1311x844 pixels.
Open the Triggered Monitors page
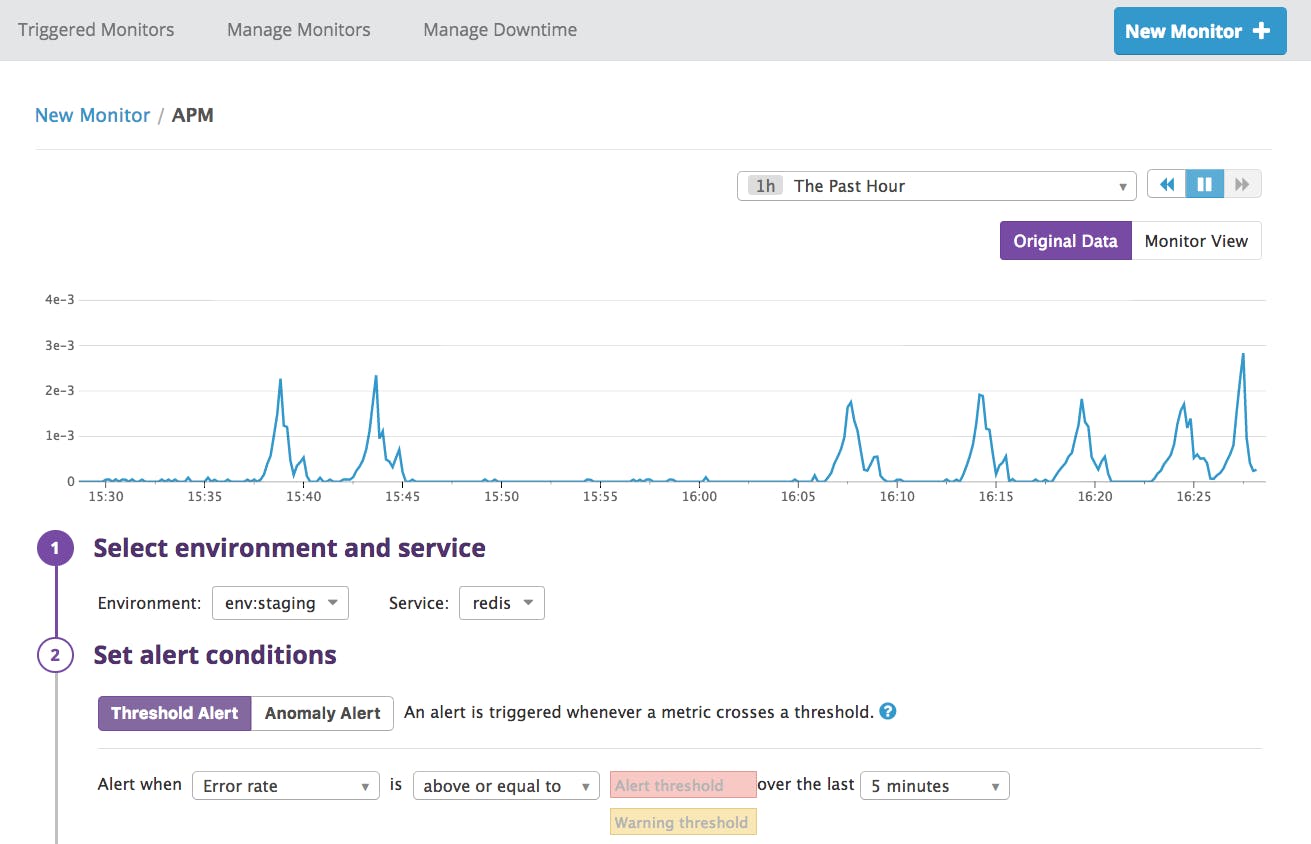coord(96,30)
